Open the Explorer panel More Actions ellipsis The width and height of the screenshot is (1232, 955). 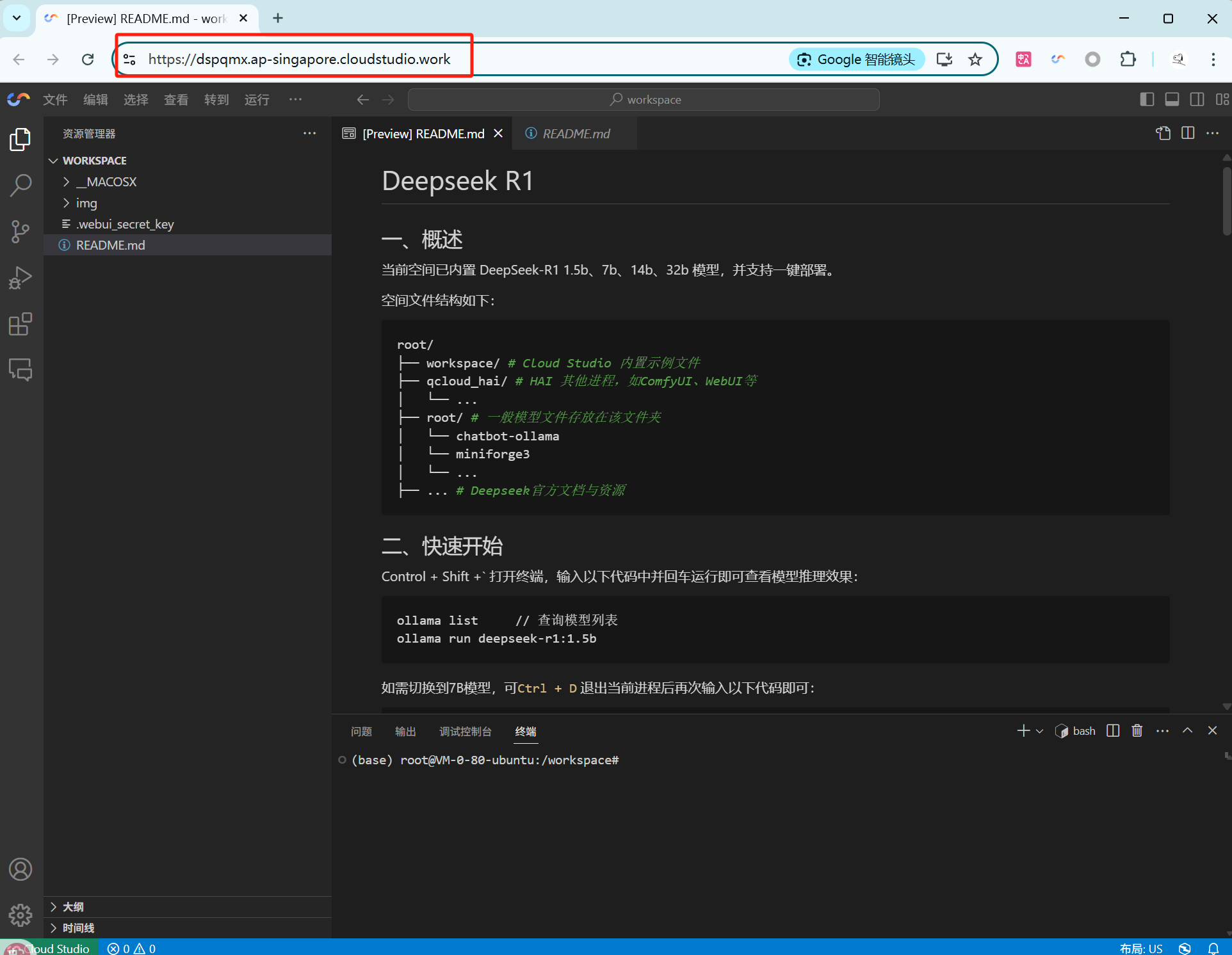coord(310,133)
